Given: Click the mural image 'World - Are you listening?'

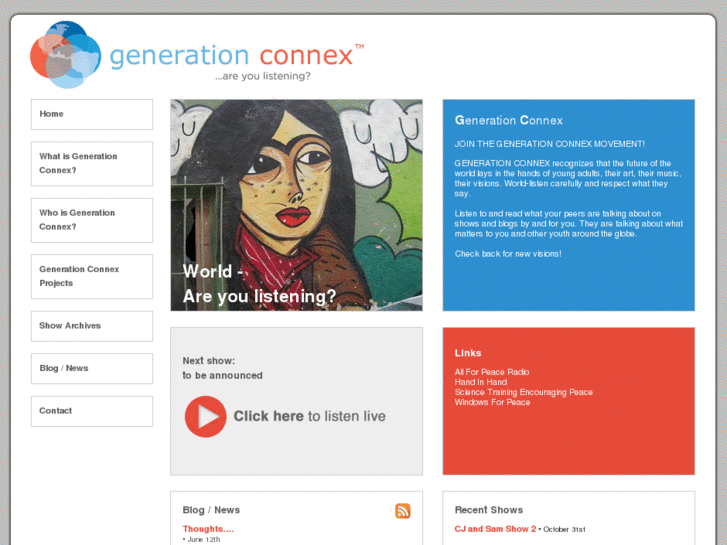Looking at the screenshot, I should pyautogui.click(x=296, y=205).
